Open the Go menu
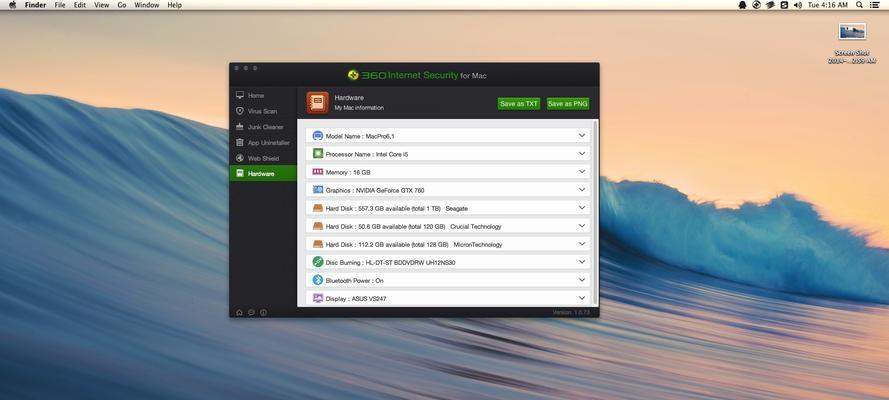 (122, 5)
